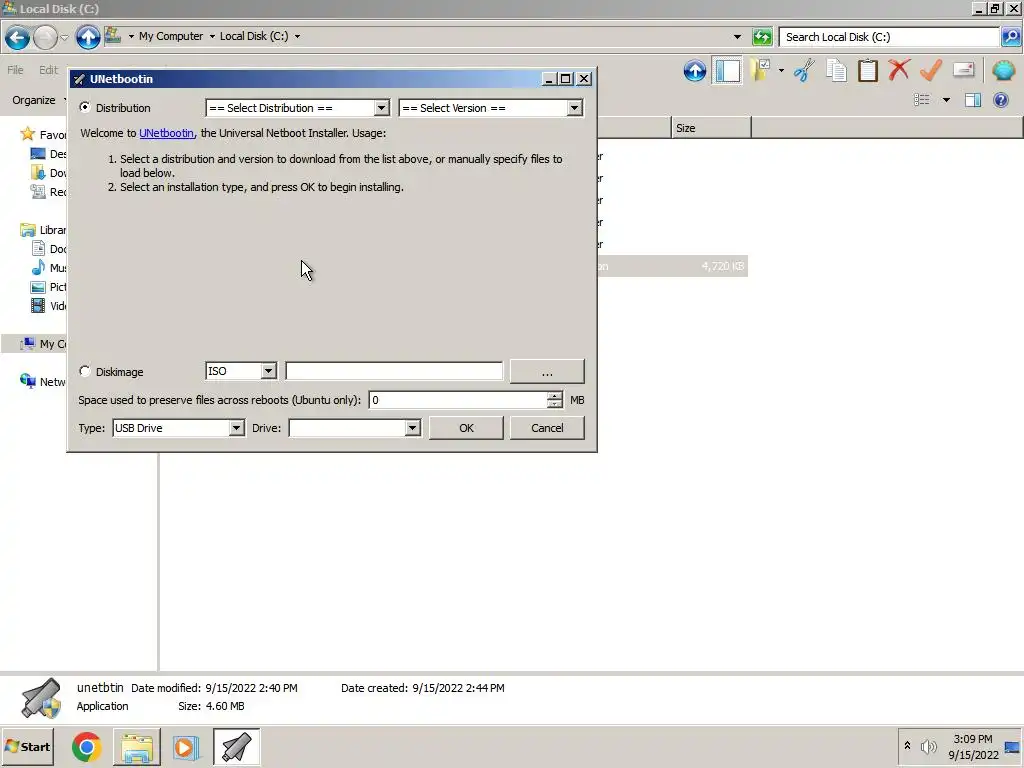
Task: Click the red X Delete icon
Action: point(899,70)
